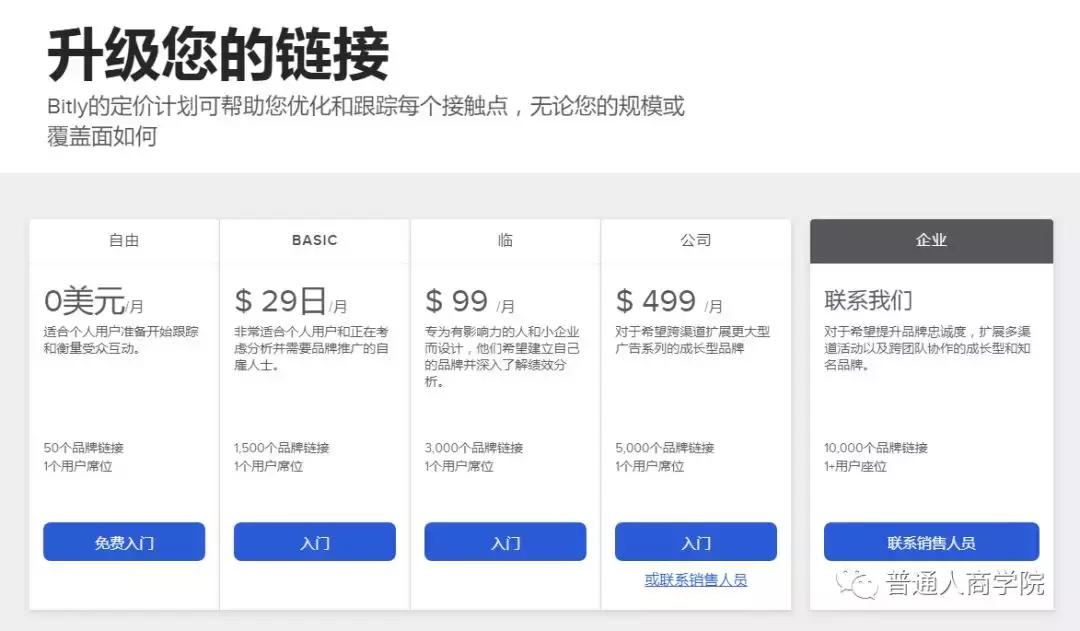
Task: Select the 临 plan header
Action: click(505, 240)
